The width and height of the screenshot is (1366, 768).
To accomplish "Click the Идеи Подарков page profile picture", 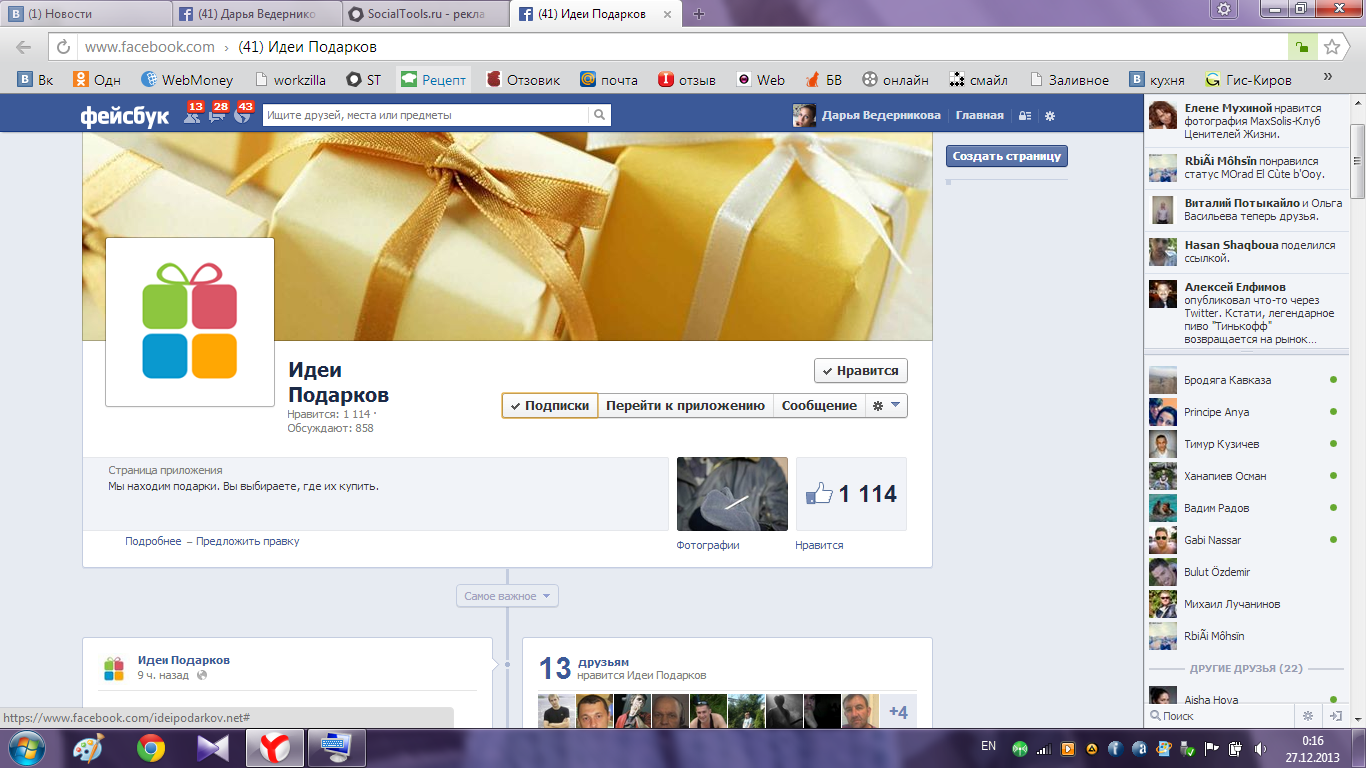I will coord(190,322).
